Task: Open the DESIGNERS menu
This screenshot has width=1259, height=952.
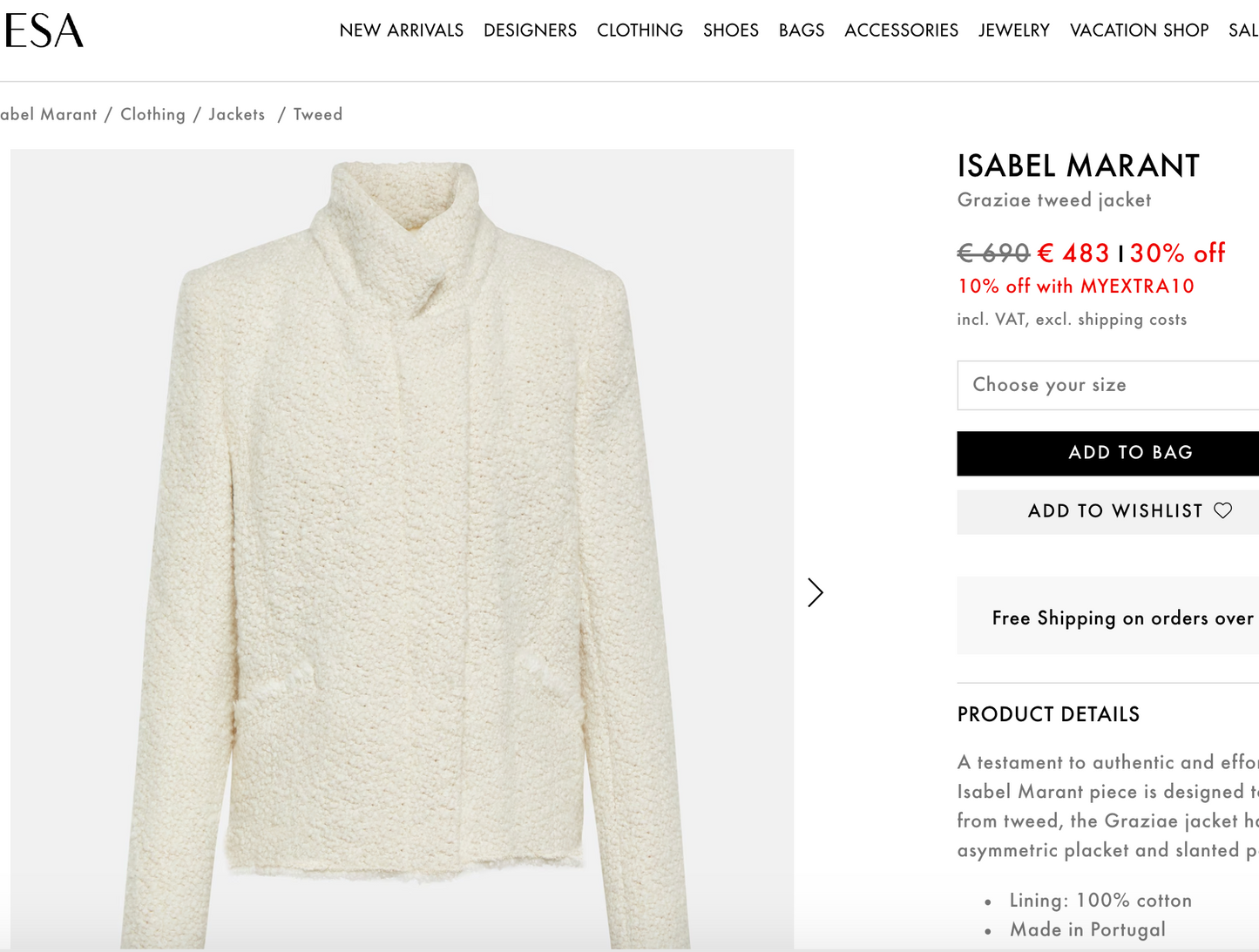Action: (x=530, y=30)
